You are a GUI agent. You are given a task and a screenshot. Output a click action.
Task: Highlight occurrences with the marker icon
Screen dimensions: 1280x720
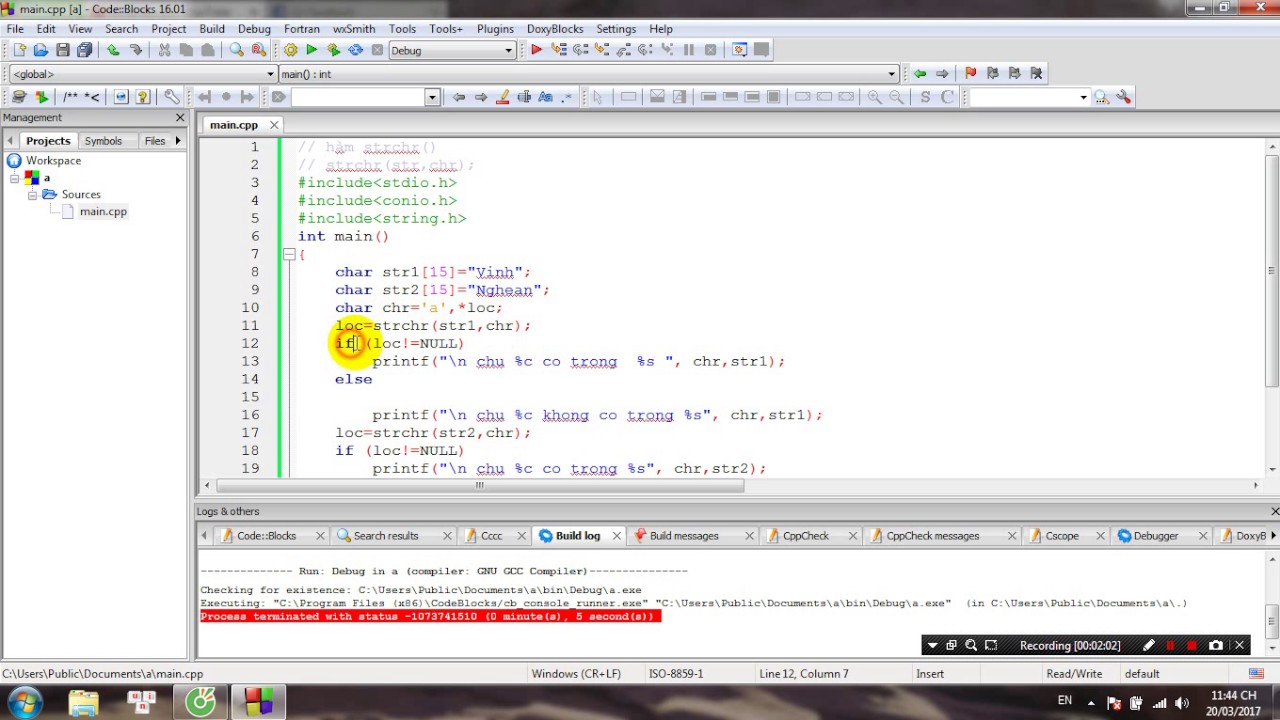502,97
